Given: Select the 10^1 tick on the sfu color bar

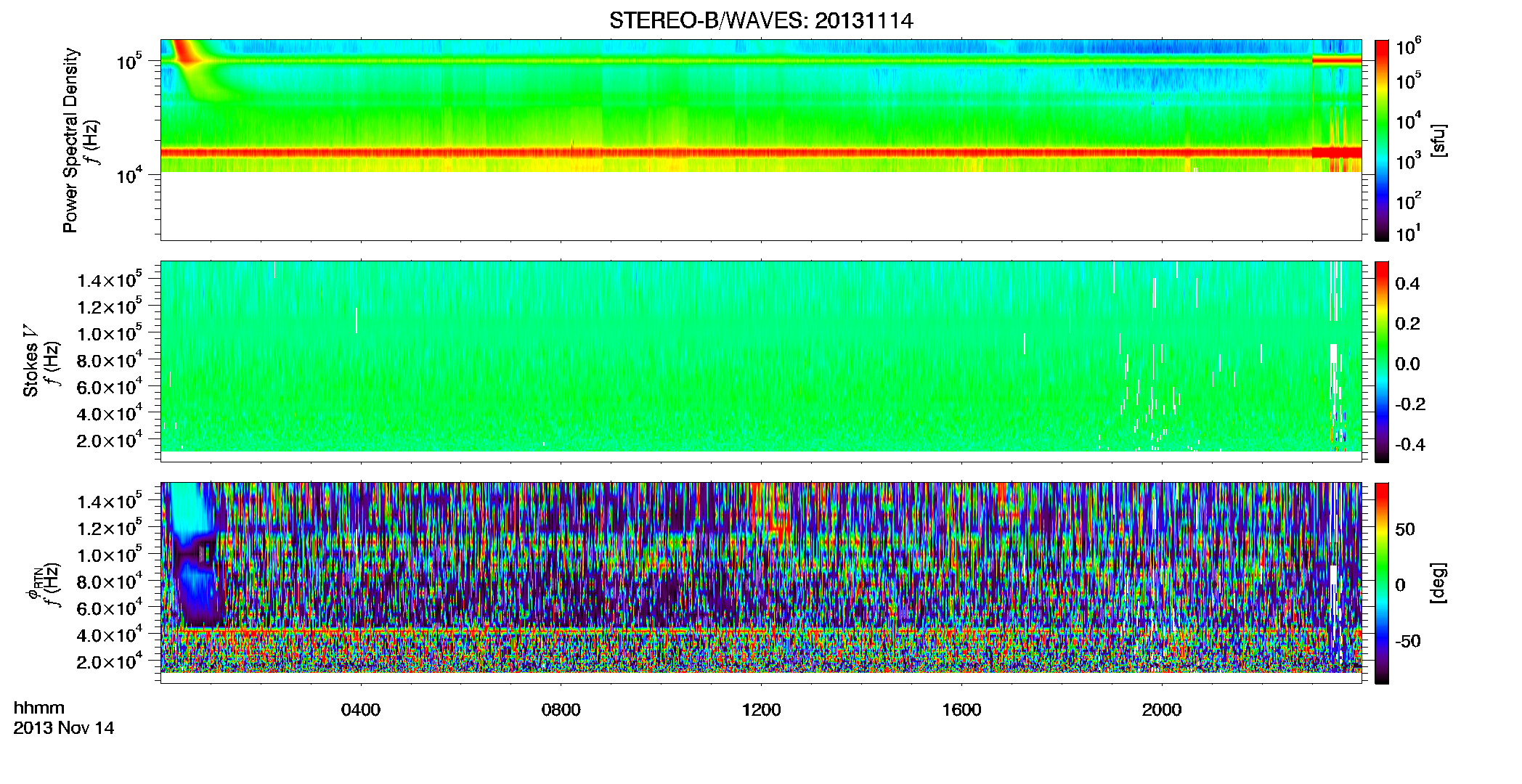Looking at the screenshot, I should (x=1408, y=234).
